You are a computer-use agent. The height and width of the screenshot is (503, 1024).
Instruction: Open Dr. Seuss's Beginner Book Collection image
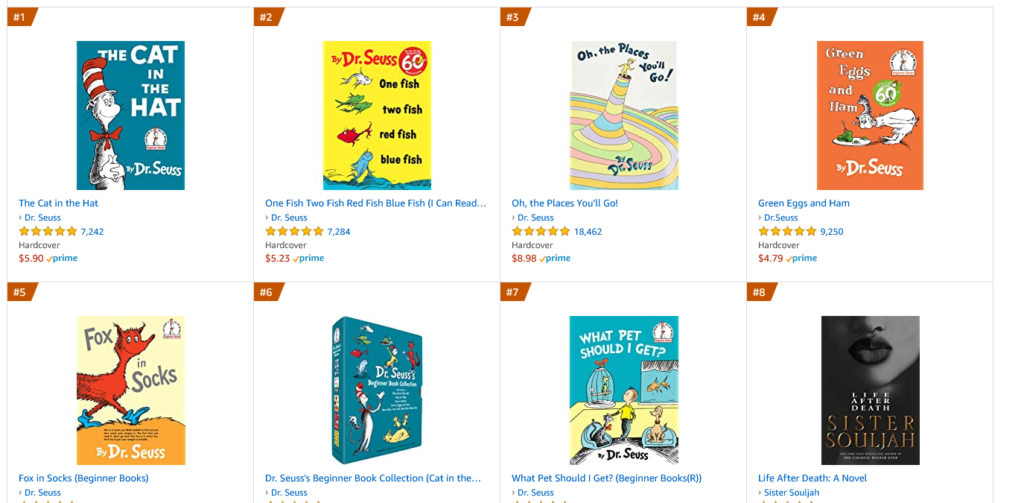377,390
